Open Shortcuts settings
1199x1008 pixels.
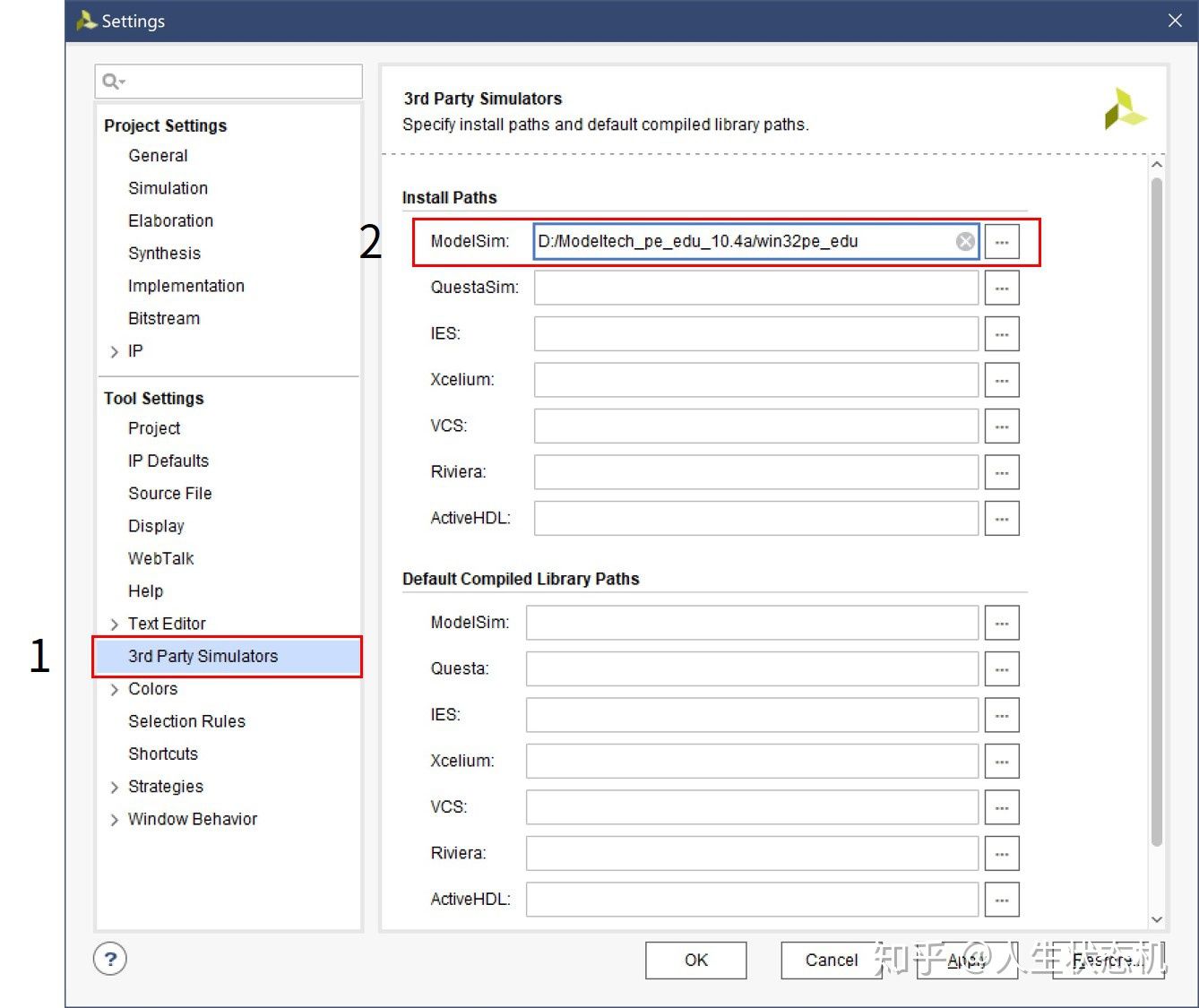tap(162, 754)
